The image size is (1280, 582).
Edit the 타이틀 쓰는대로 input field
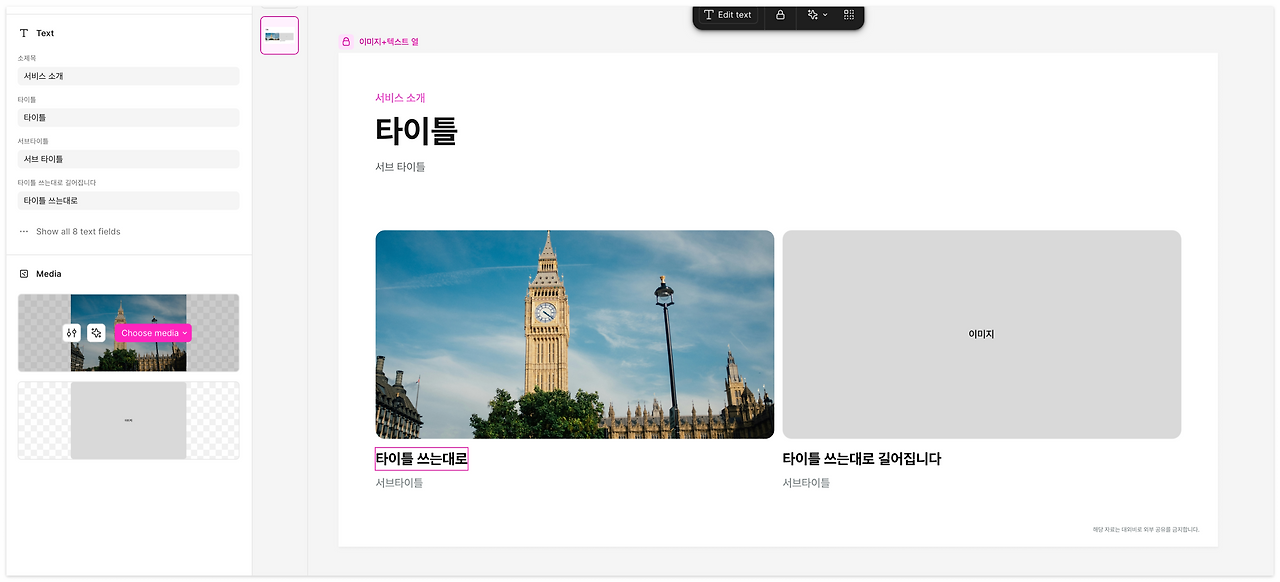pyautogui.click(x=128, y=200)
